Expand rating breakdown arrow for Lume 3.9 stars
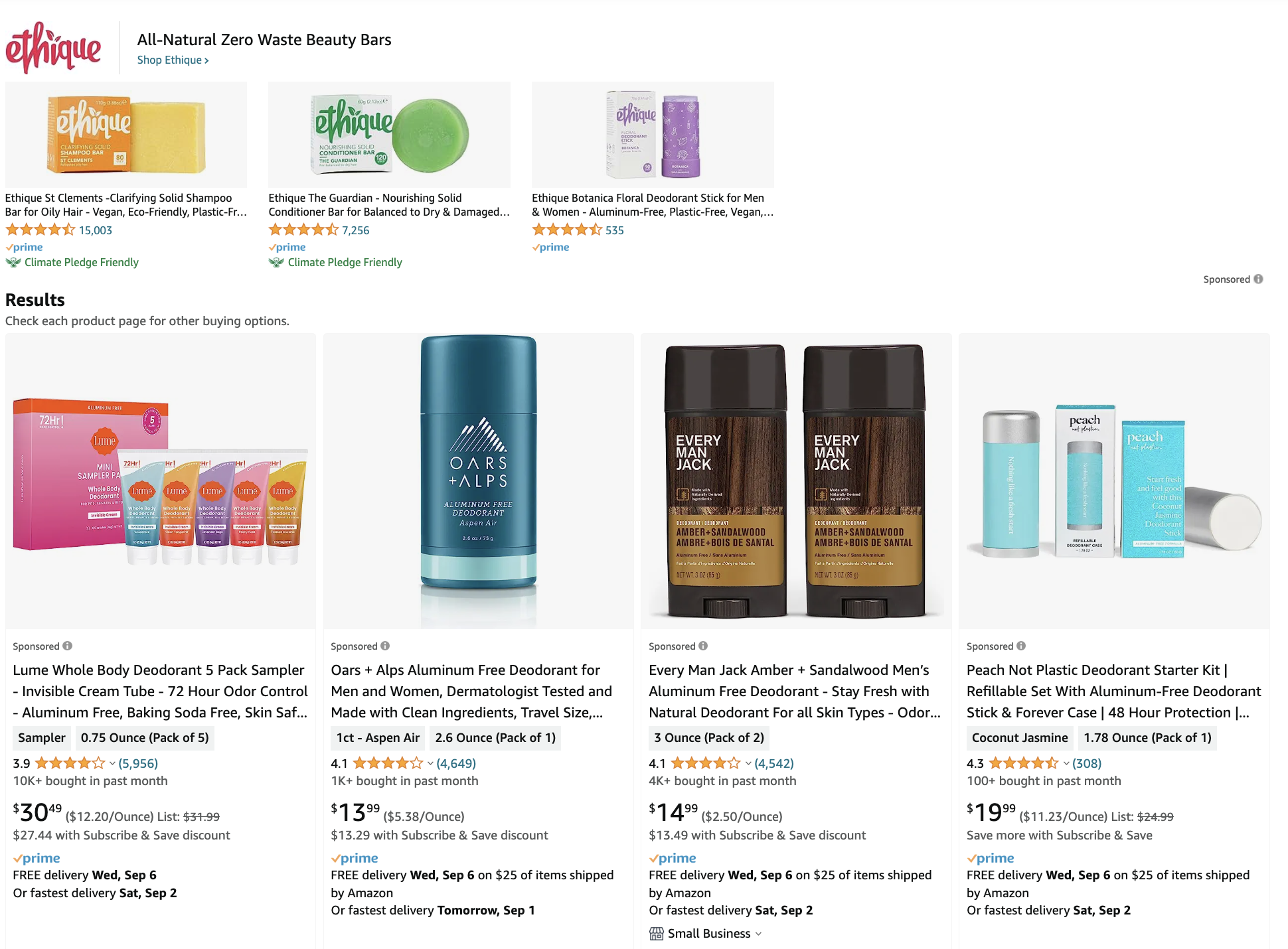The width and height of the screenshot is (1288, 949). tap(112, 764)
